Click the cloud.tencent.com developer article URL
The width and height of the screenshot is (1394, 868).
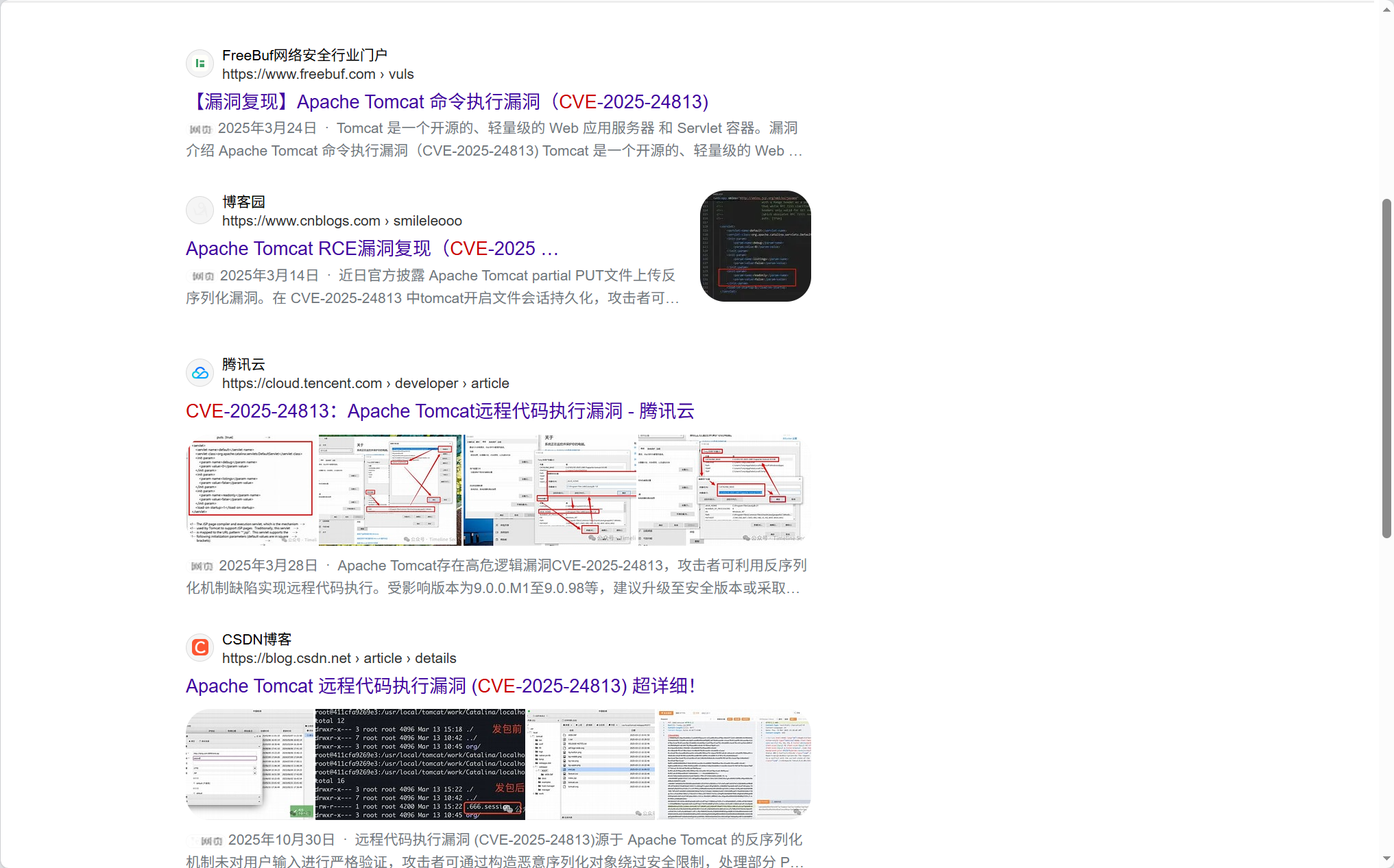(x=365, y=383)
